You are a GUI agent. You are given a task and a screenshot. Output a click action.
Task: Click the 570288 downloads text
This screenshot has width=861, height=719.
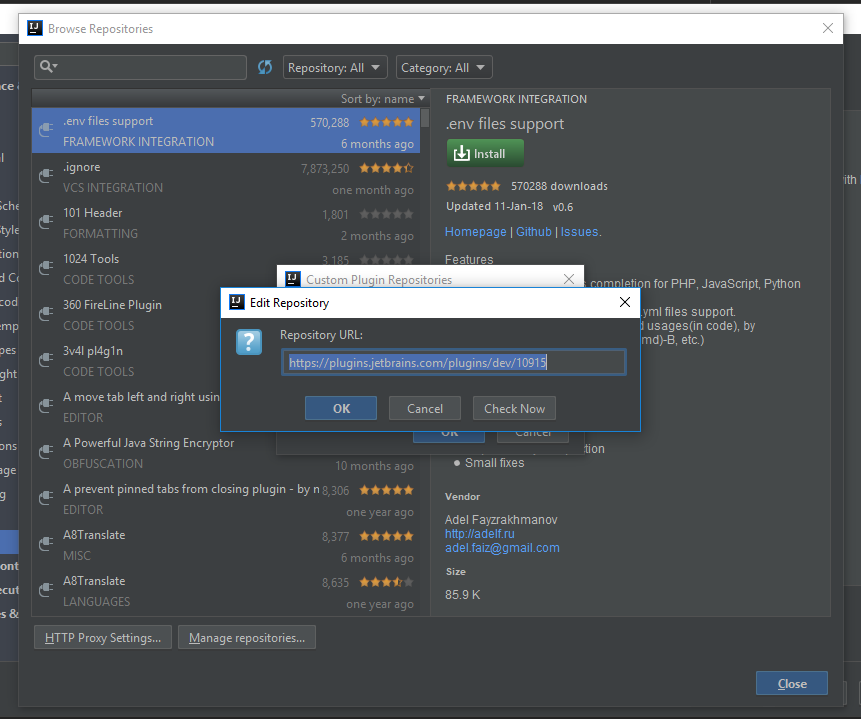(559, 186)
